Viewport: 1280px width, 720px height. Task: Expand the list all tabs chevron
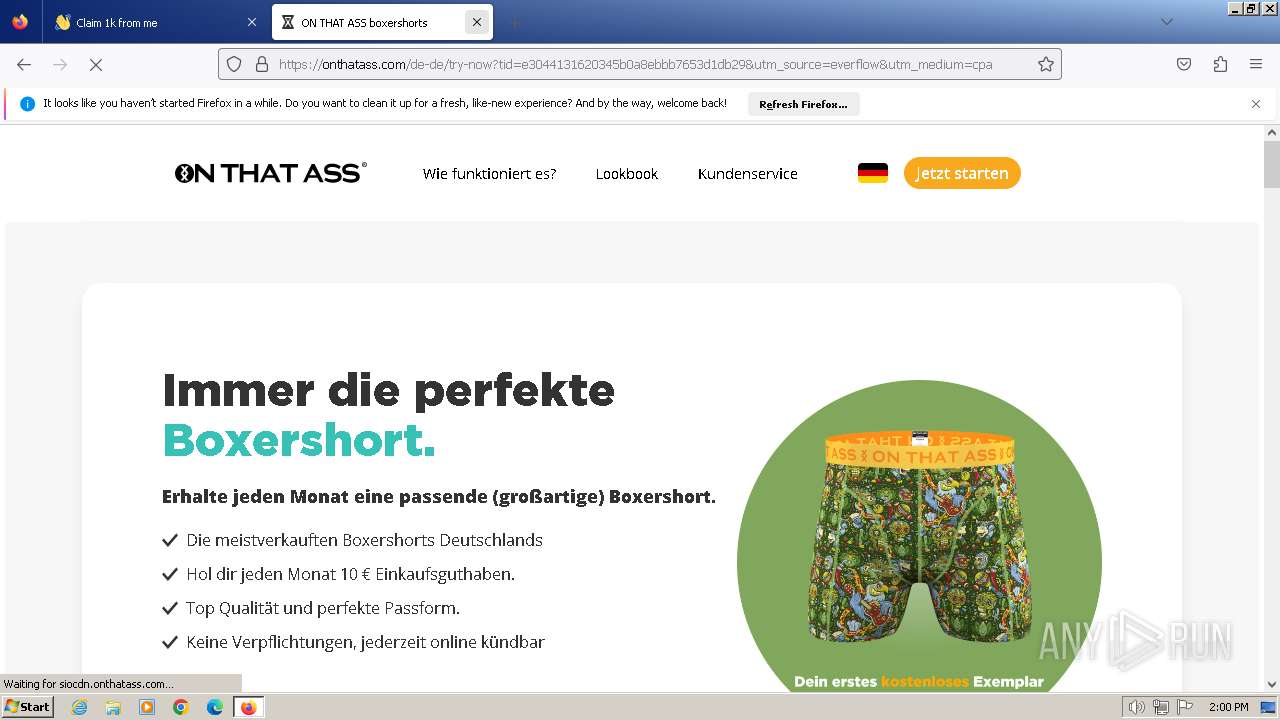(1166, 22)
